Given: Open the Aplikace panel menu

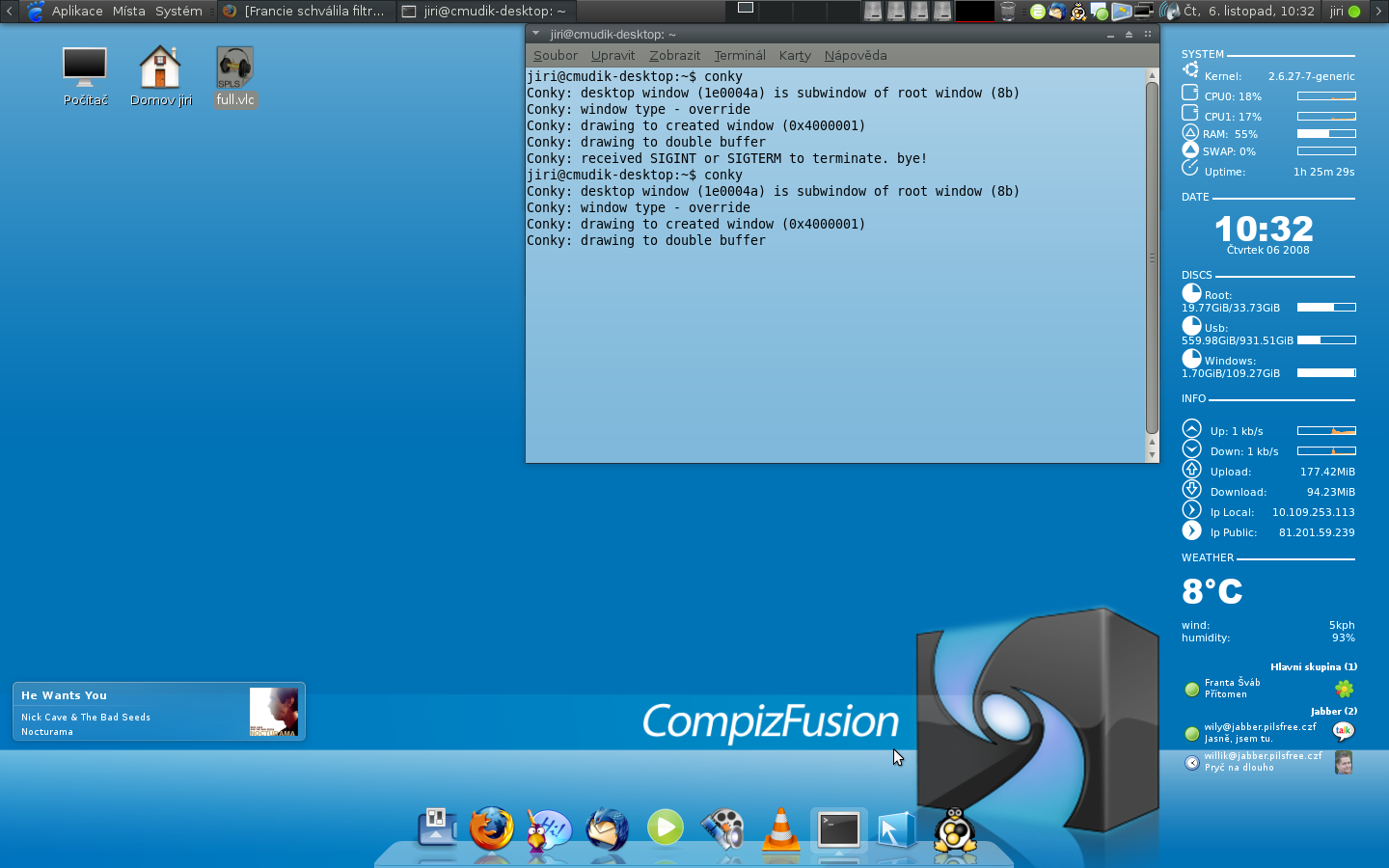Looking at the screenshot, I should 77,12.
